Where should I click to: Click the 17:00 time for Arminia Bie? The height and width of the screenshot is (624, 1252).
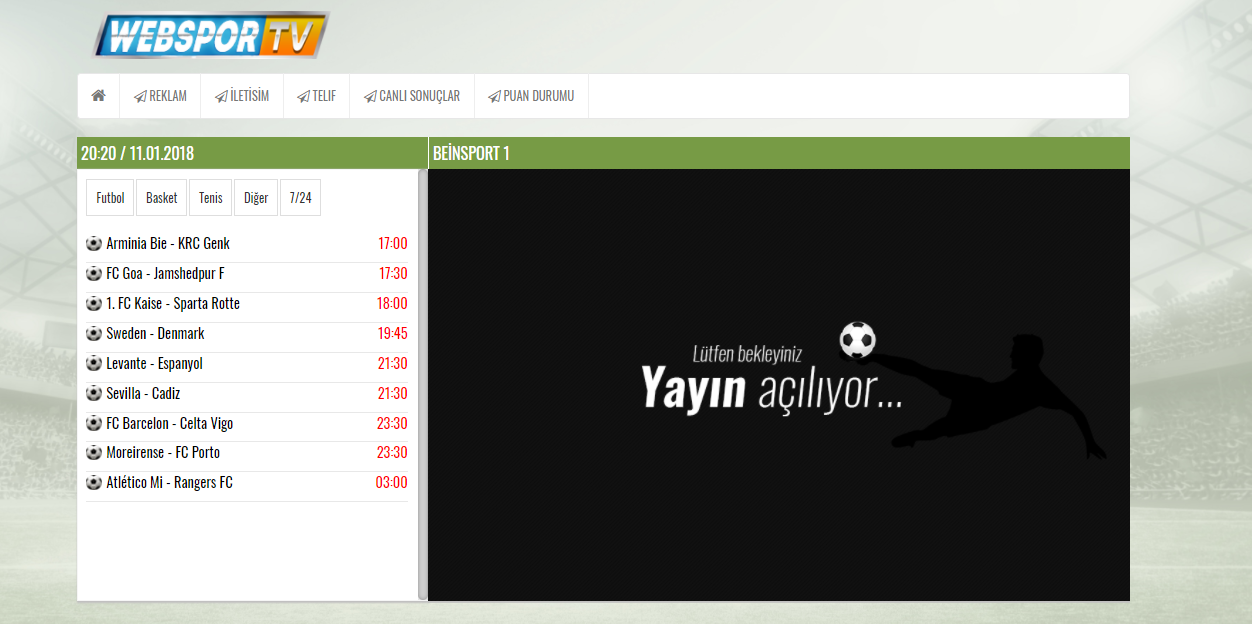pos(392,243)
